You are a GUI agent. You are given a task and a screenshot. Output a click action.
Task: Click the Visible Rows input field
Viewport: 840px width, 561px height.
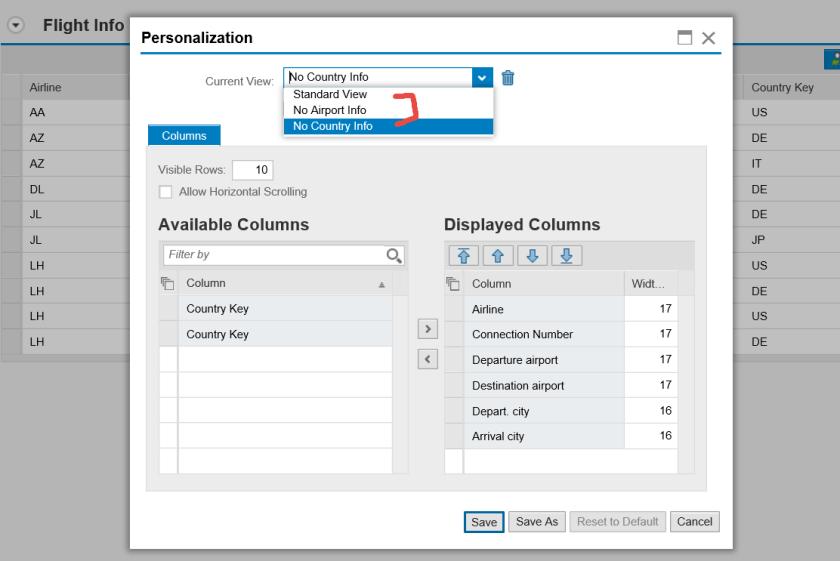click(252, 170)
